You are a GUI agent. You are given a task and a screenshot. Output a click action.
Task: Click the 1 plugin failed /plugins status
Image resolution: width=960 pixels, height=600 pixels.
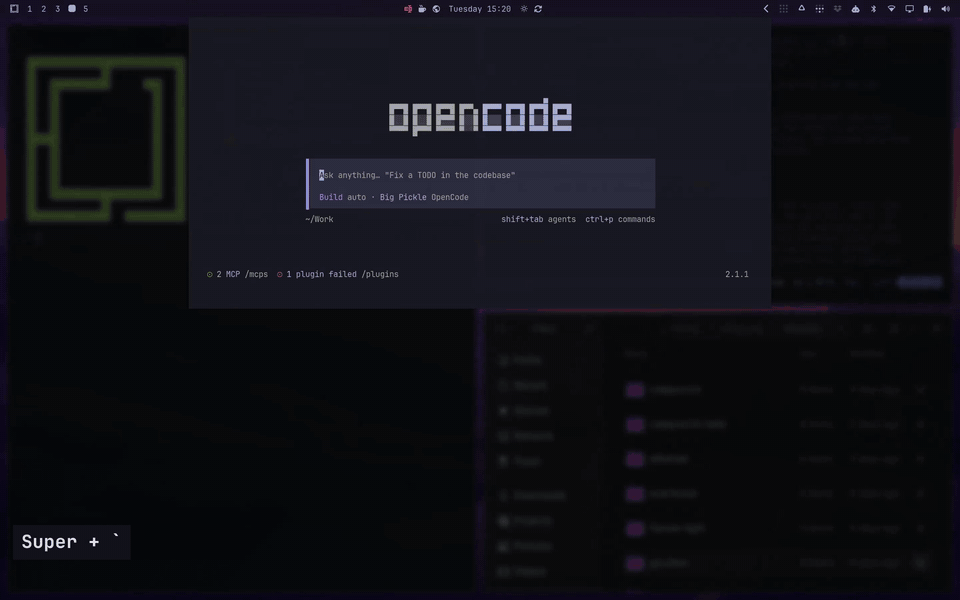(337, 274)
